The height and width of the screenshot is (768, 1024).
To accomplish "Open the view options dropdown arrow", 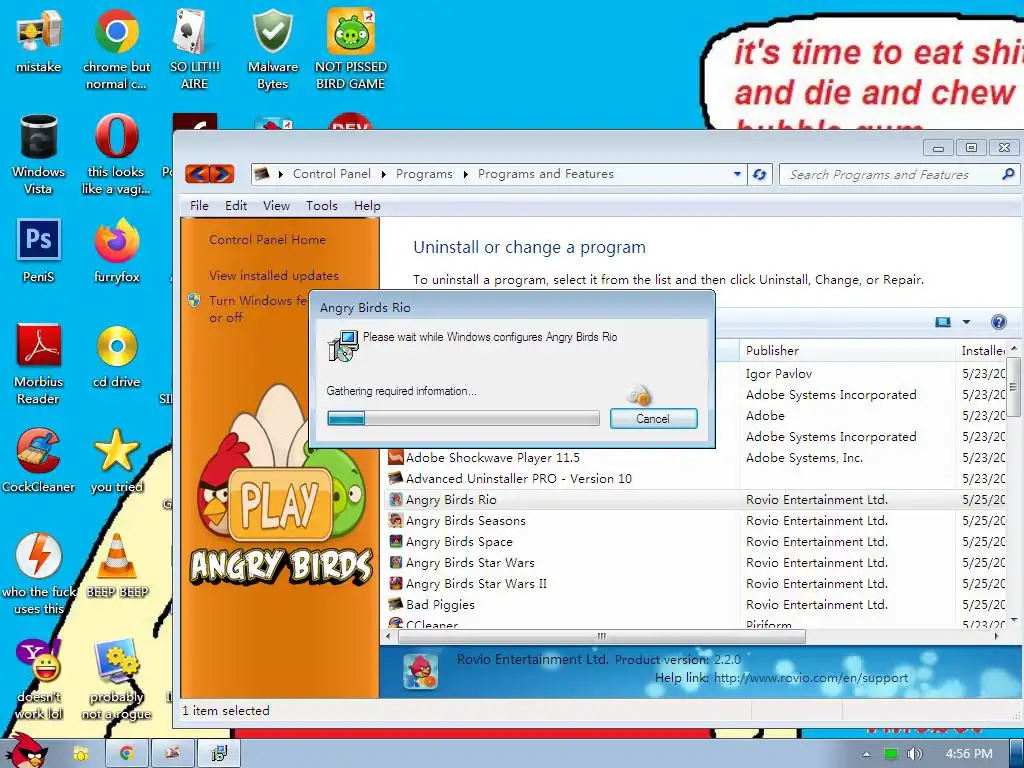I will coord(967,322).
